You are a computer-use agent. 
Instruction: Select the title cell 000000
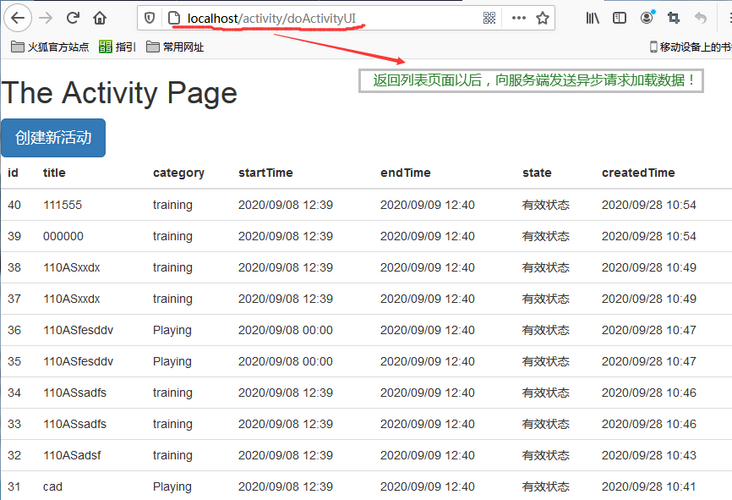pos(63,236)
